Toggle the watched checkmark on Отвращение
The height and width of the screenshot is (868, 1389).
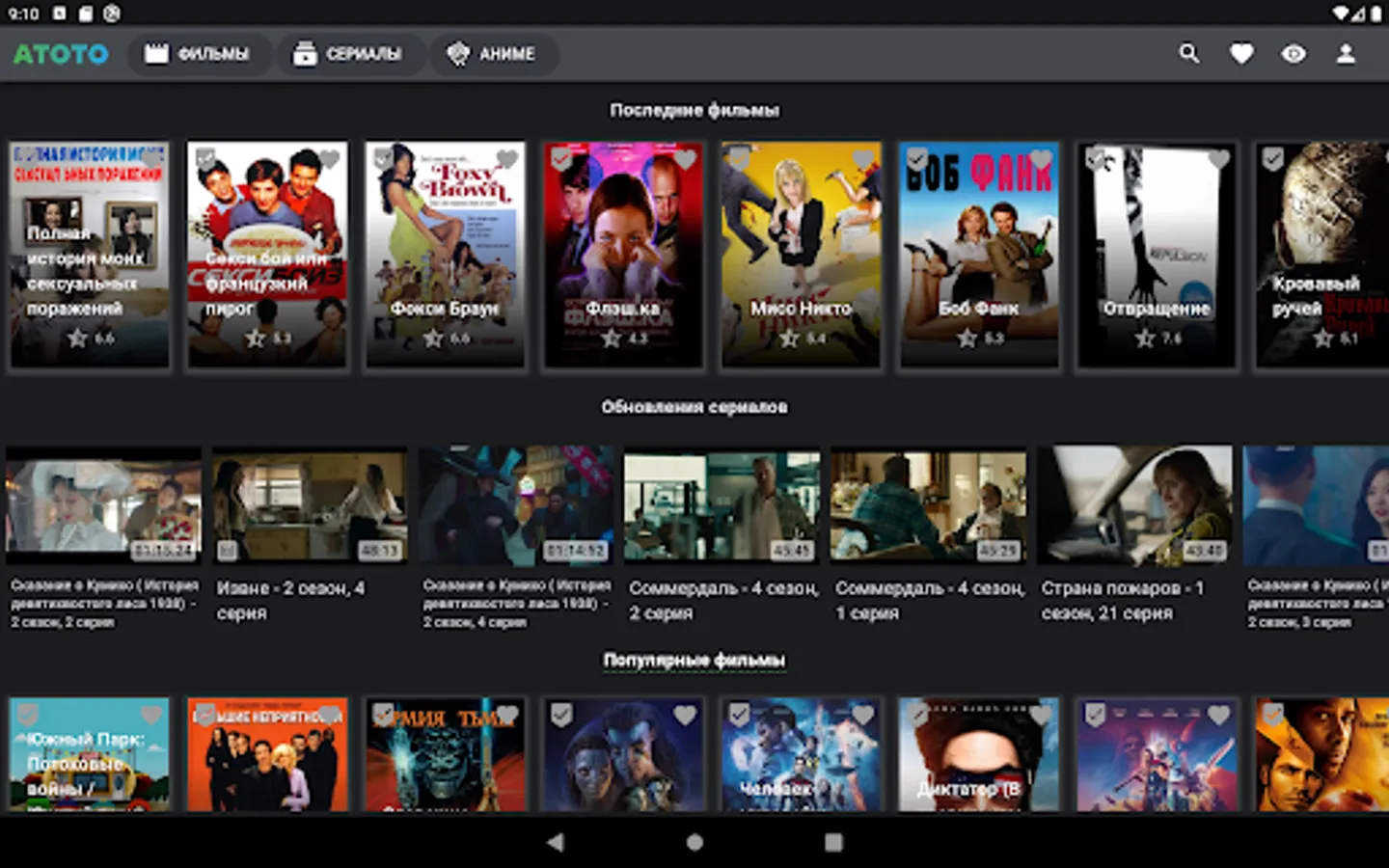[1095, 159]
